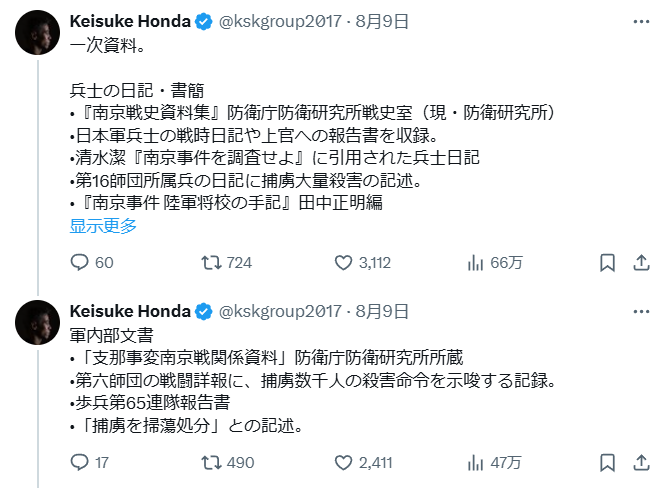Like the second tweet with 2,411 likes

[344, 463]
